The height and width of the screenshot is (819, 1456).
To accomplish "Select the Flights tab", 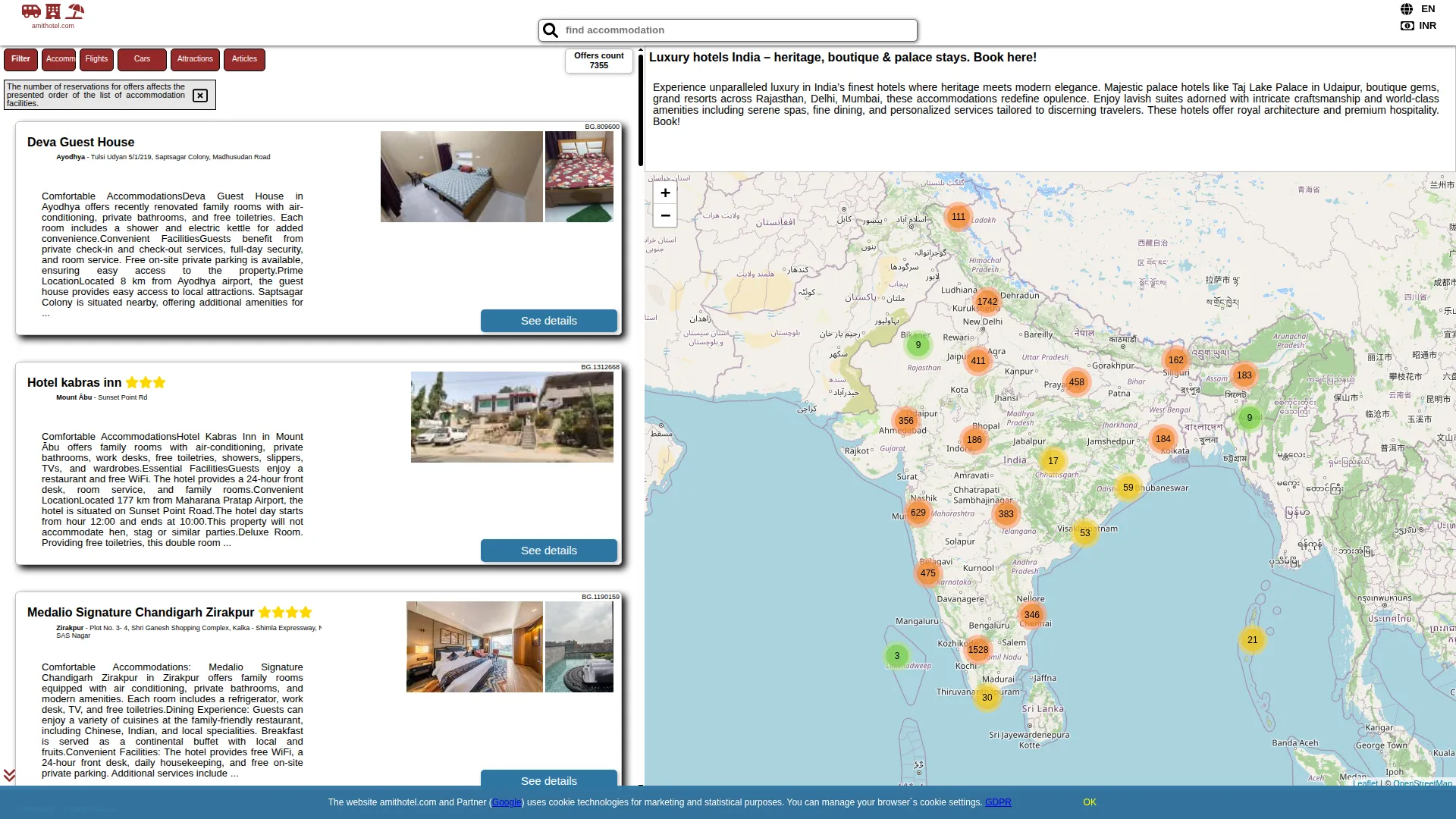I will 96,59.
